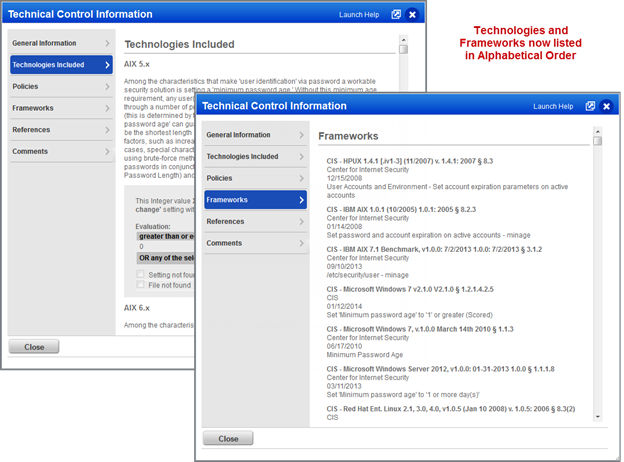624x462 pixels.
Task: Click 'CIS - Microsoft Windows 7 v2.1.0' entry
Action: pyautogui.click(x=410, y=289)
